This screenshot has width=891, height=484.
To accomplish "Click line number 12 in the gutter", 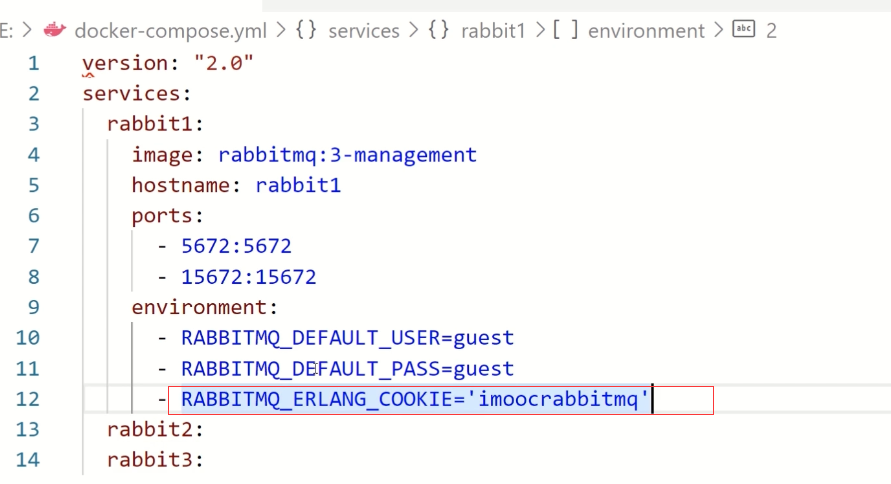I will pos(28,399).
